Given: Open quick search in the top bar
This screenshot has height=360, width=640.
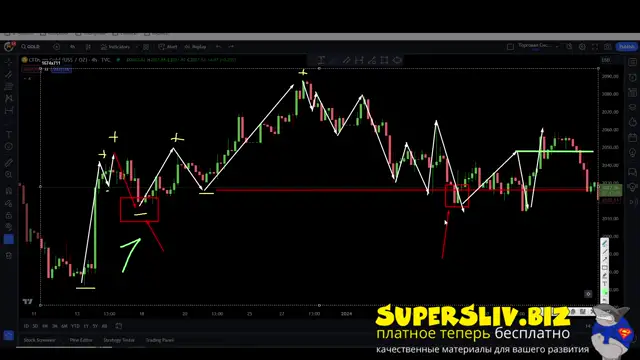Looking at the screenshot, I should 569,47.
